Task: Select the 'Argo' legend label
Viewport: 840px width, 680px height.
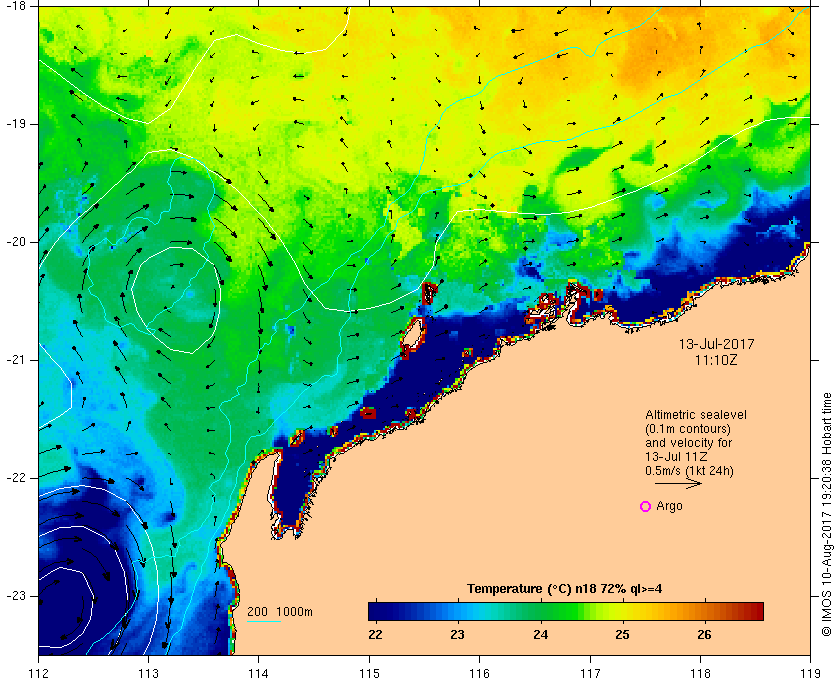Action: (669, 506)
